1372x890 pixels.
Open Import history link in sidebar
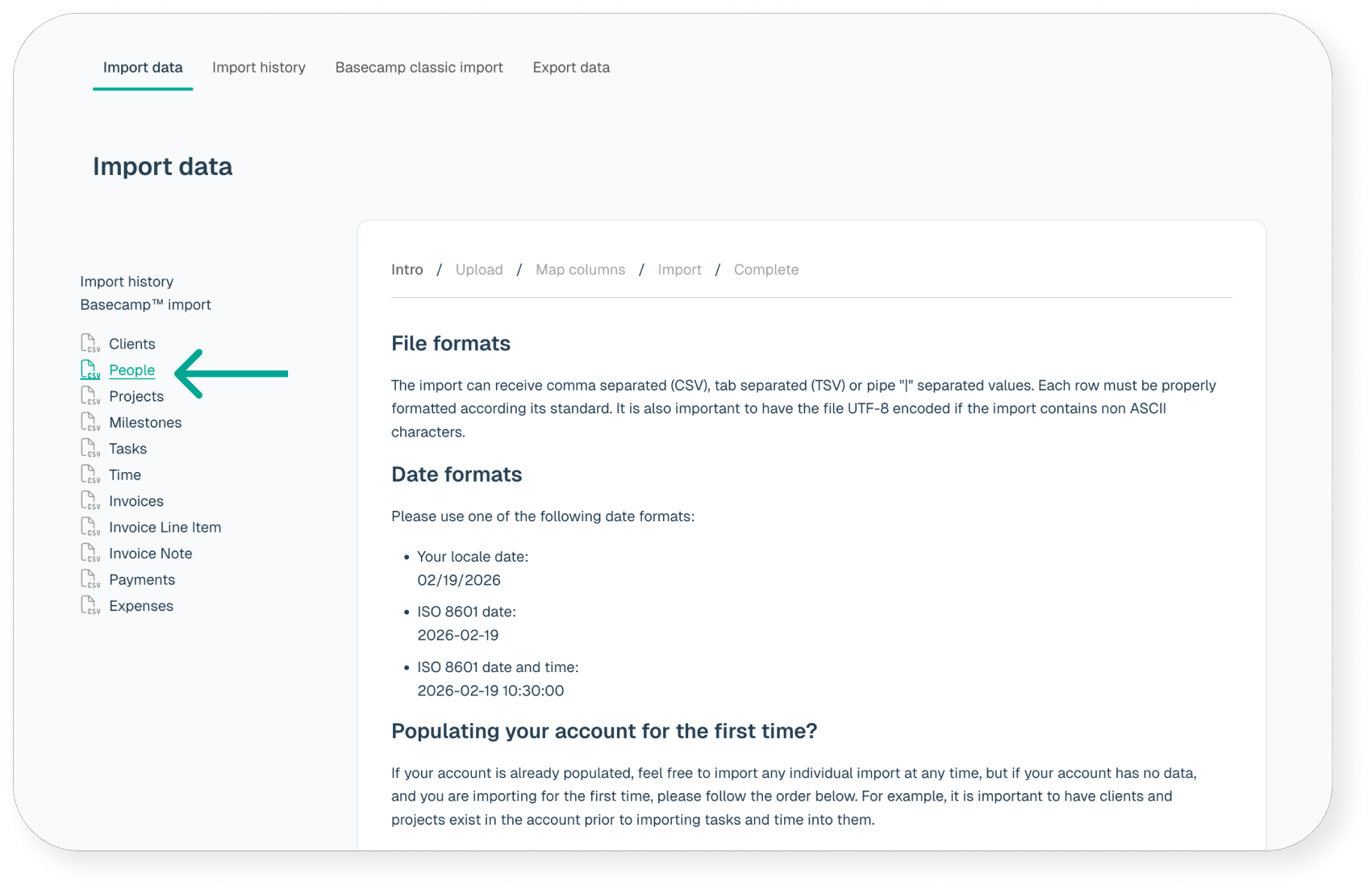click(x=127, y=282)
